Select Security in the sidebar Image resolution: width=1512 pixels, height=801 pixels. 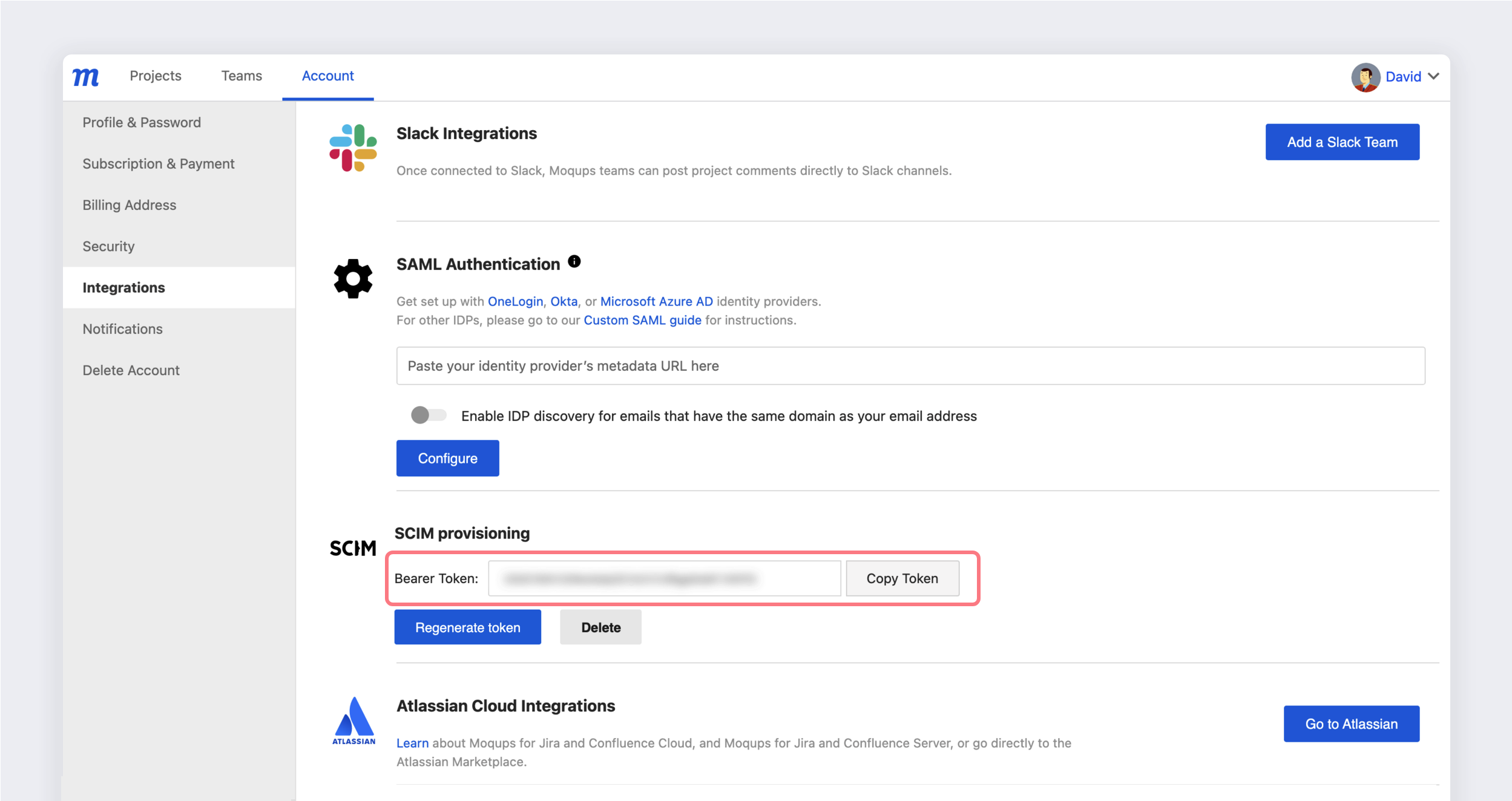[108, 246]
